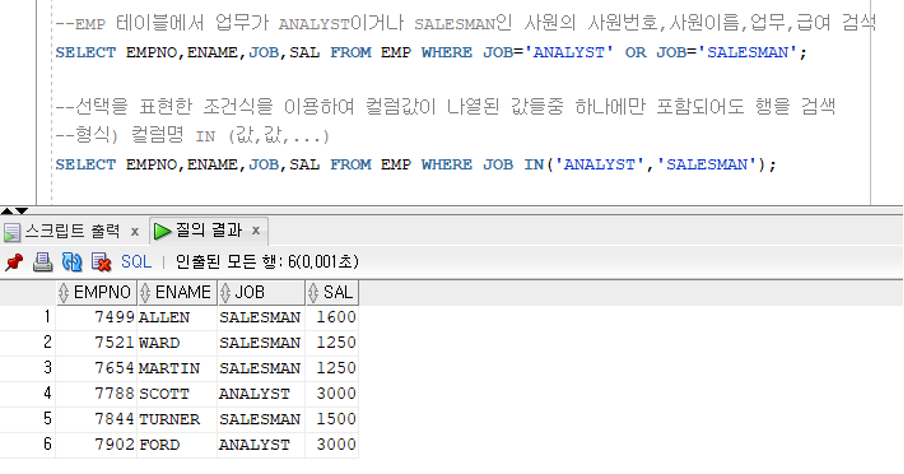Select row number 1 header
The image size is (904, 474).
point(28,318)
